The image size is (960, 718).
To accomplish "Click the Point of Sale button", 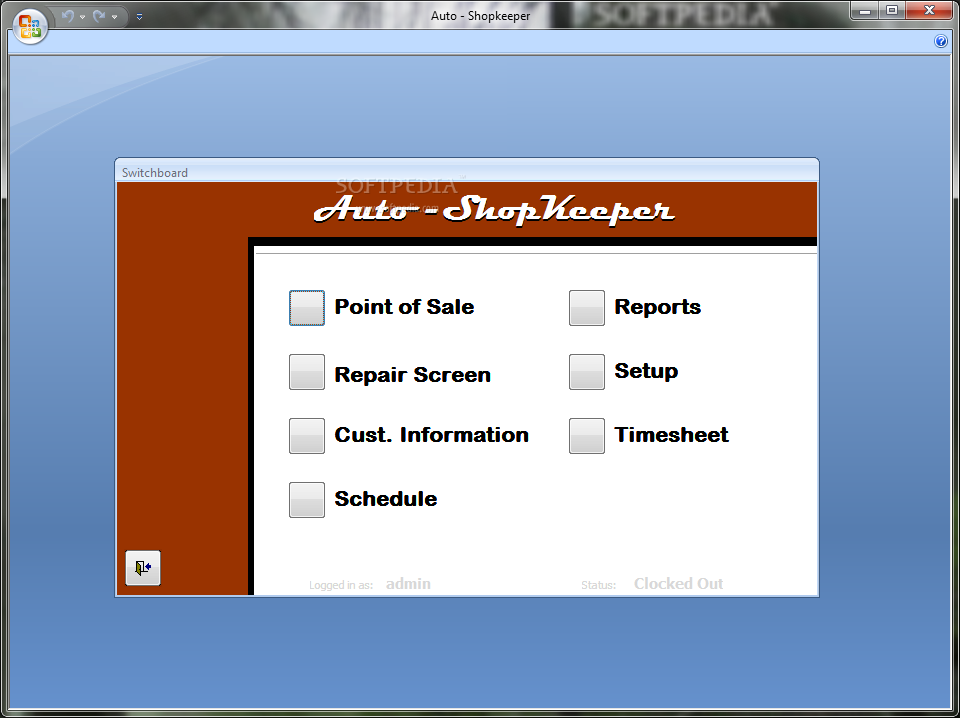I will click(x=307, y=308).
